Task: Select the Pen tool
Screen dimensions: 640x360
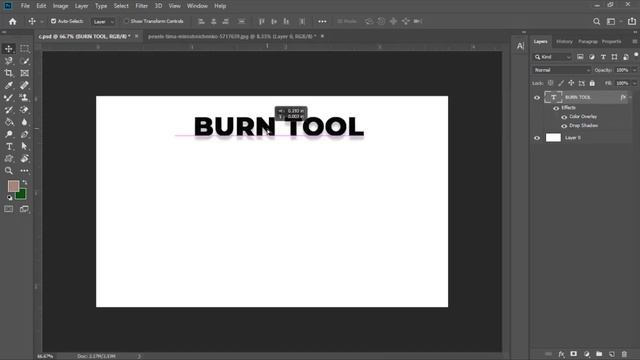Action: (24, 134)
